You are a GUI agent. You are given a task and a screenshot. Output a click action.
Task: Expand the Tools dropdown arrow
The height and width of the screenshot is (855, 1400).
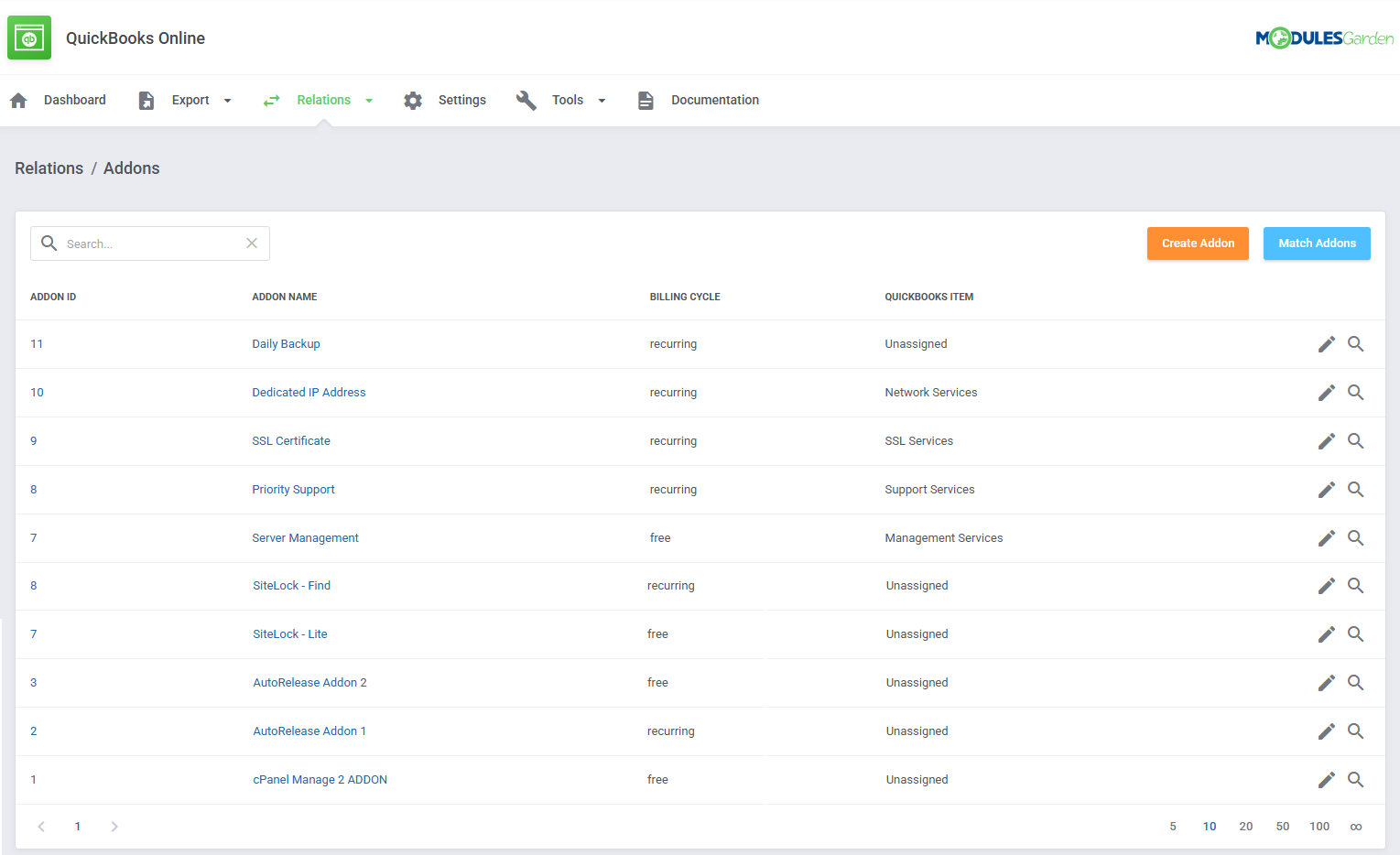click(602, 101)
